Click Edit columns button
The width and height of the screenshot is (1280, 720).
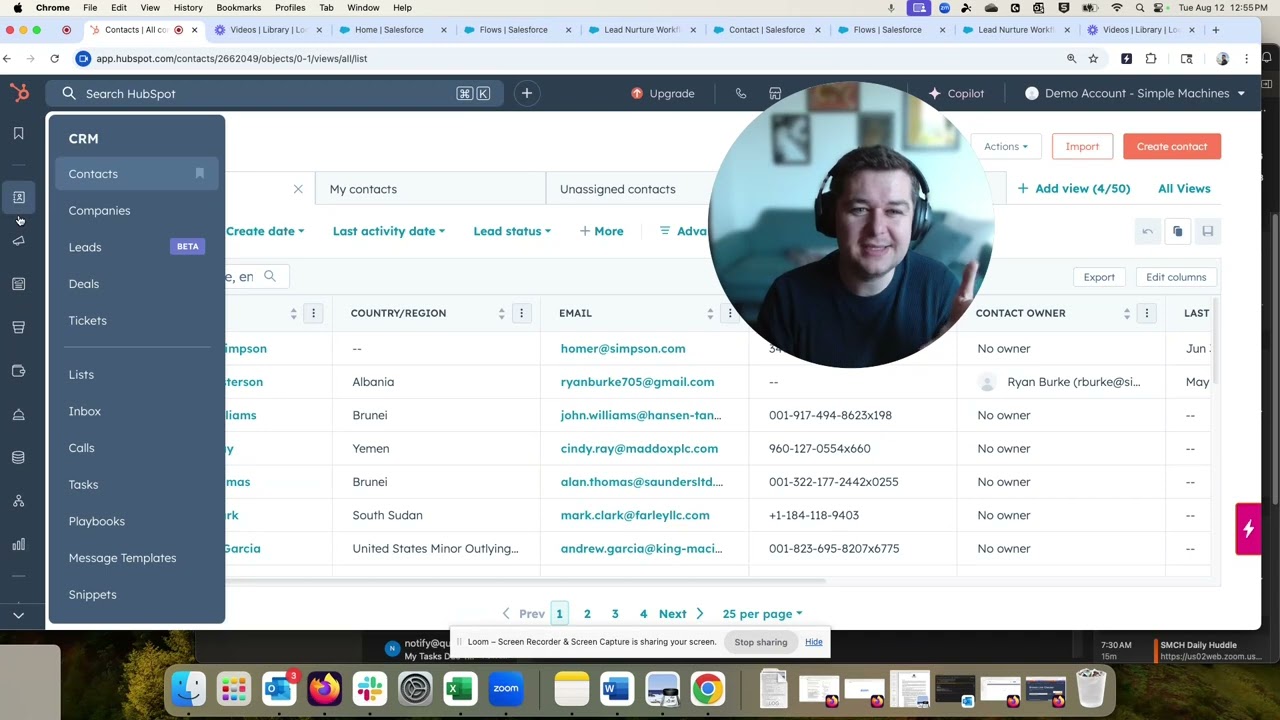click(1176, 277)
